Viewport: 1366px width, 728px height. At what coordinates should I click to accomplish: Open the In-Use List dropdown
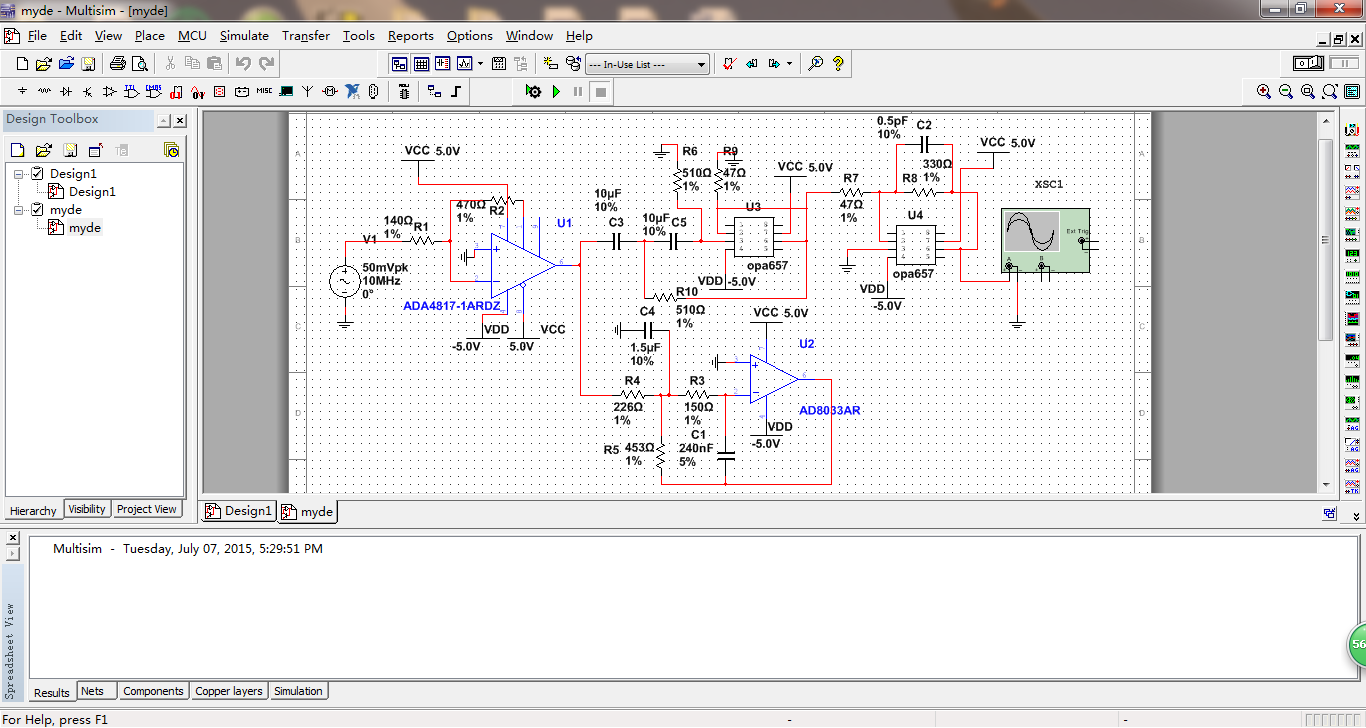click(x=701, y=64)
